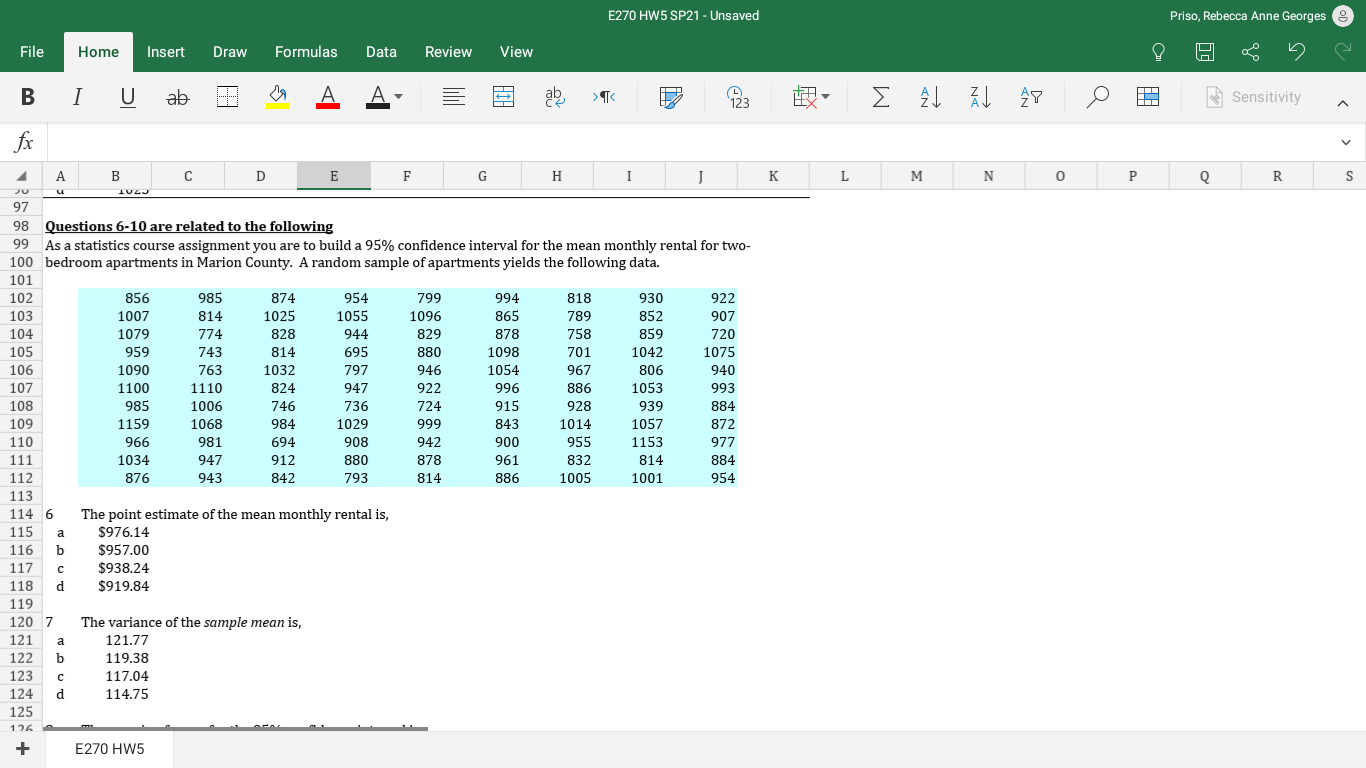Open Tell Me lightbulb icon
This screenshot has height=768, width=1366.
click(1160, 52)
